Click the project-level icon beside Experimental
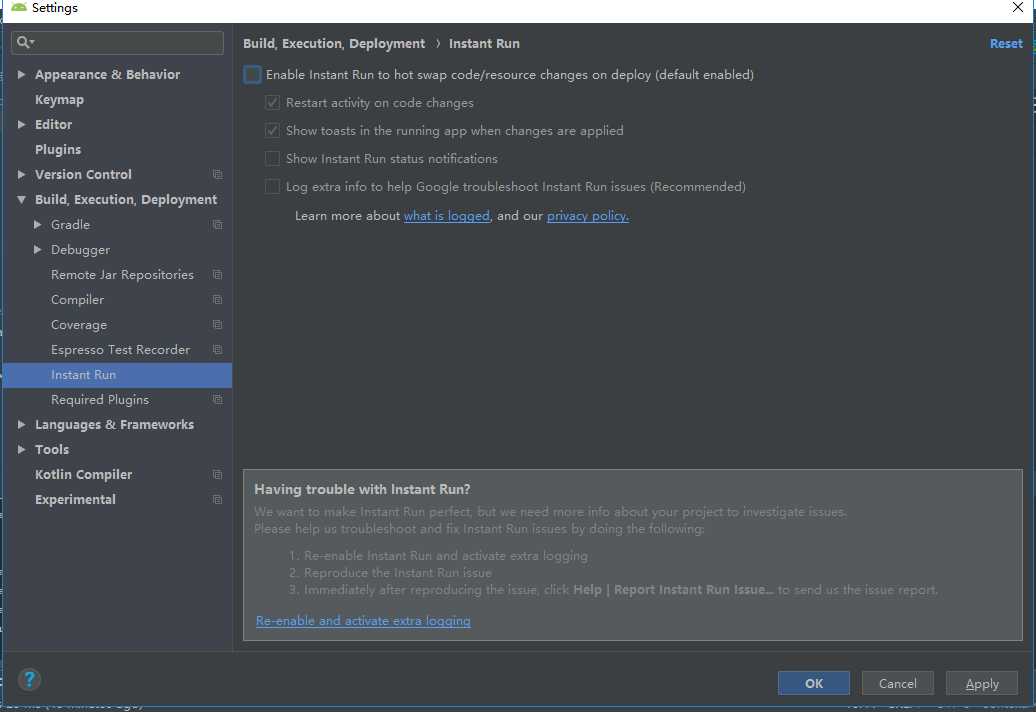The height and width of the screenshot is (712, 1036). pyautogui.click(x=217, y=500)
